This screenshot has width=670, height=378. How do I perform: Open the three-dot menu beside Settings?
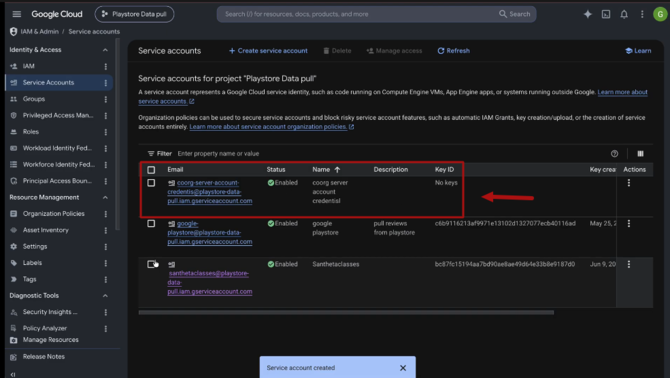106,246
